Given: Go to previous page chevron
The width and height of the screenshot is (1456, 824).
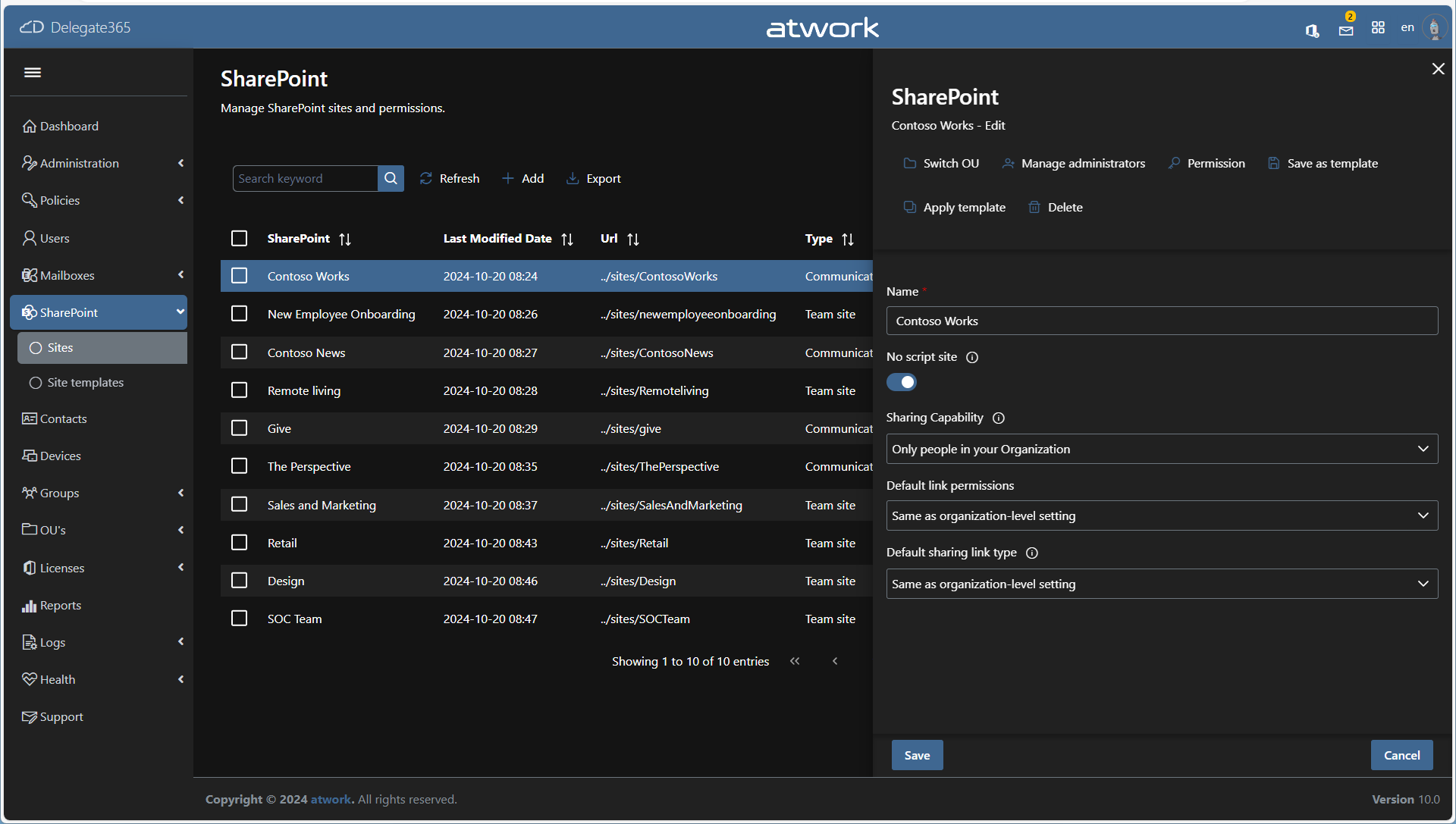Looking at the screenshot, I should (x=835, y=661).
